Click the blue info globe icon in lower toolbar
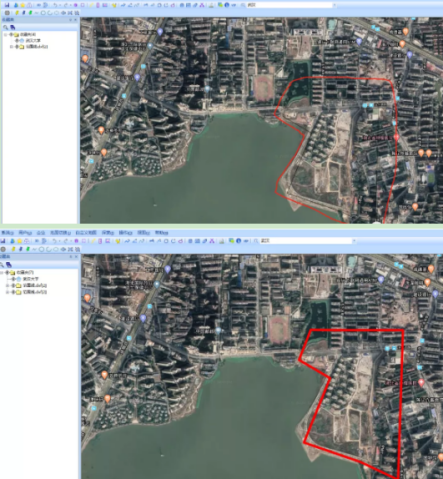Image resolution: width=443 pixels, height=479 pixels. point(239,241)
